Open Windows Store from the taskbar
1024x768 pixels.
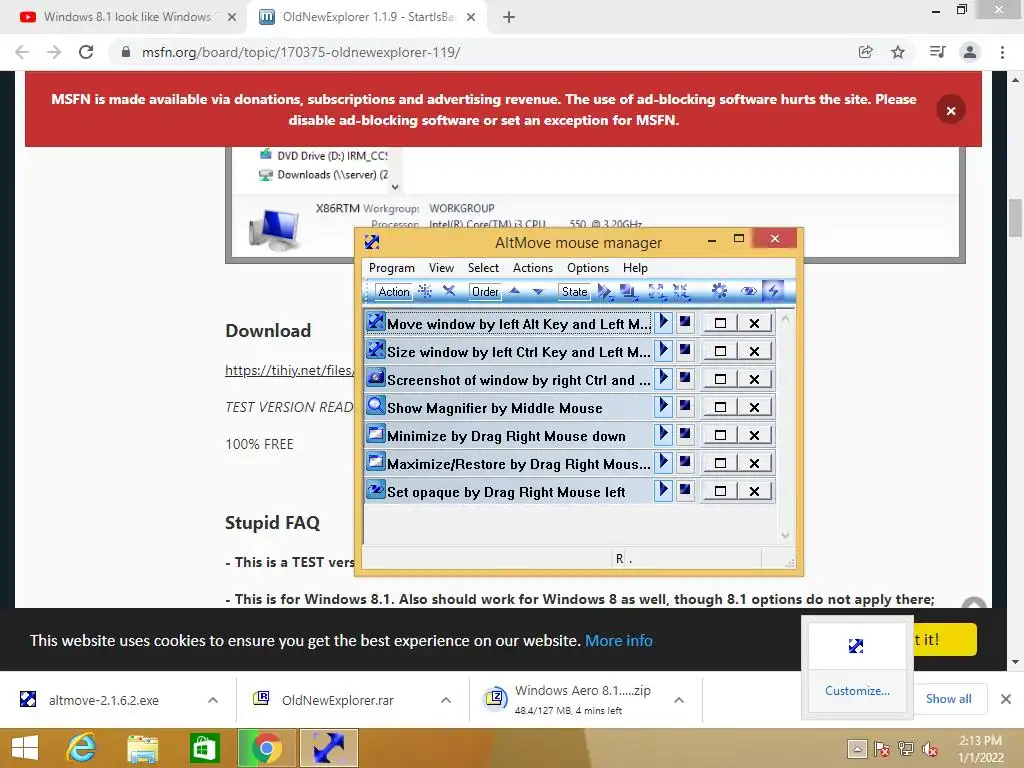tap(204, 748)
